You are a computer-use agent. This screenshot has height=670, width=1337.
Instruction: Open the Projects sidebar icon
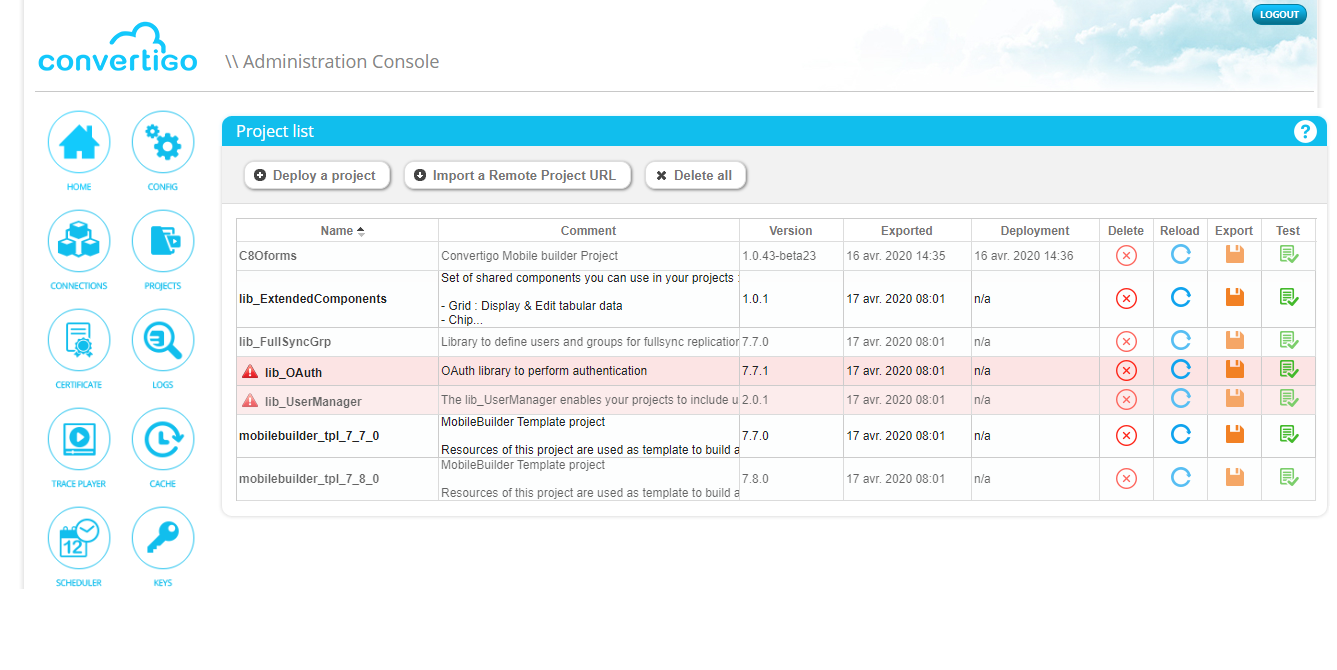[163, 241]
